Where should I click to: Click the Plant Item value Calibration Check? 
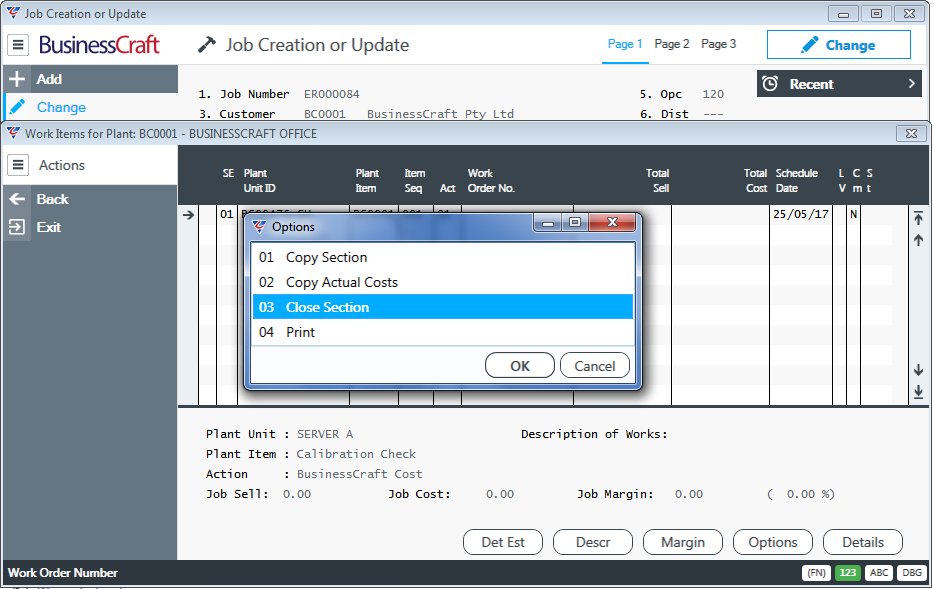click(x=356, y=454)
